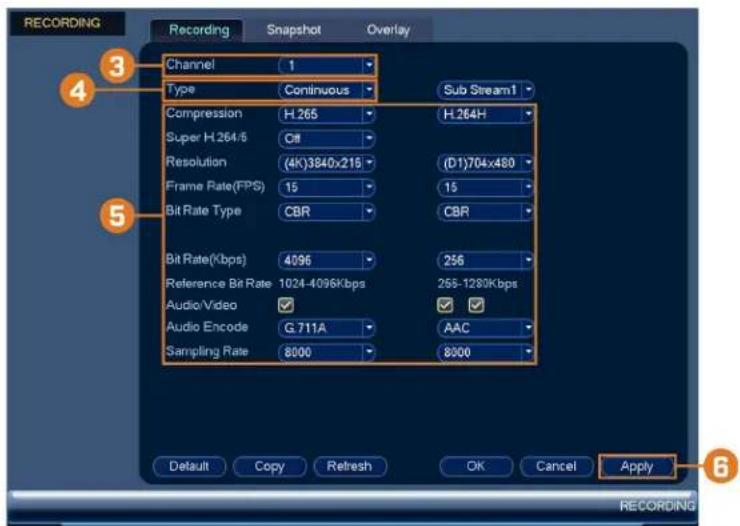
Task: Toggle second sub stream Audio/Video checkbox
Action: pos(476,305)
